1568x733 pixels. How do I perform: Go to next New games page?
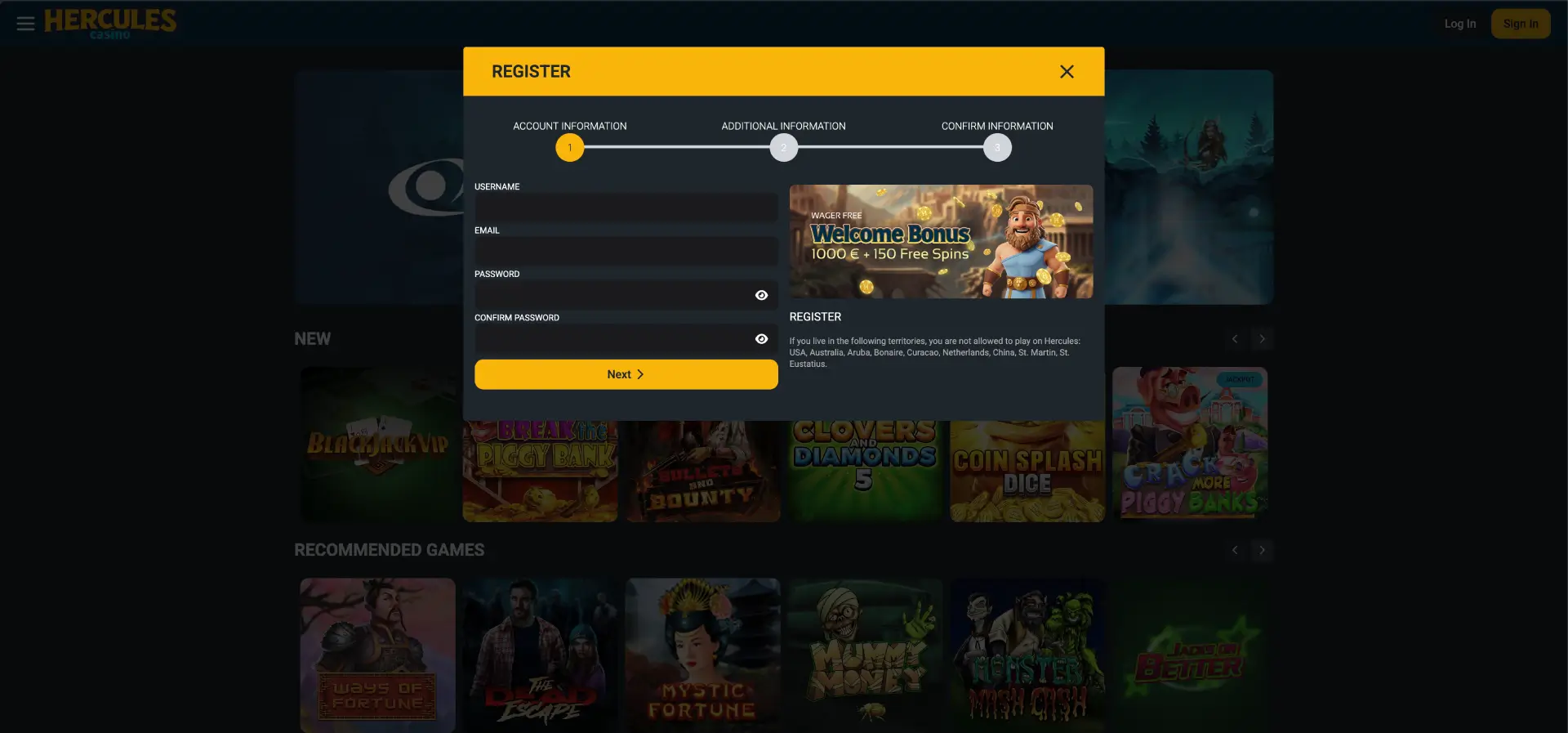[1262, 339]
